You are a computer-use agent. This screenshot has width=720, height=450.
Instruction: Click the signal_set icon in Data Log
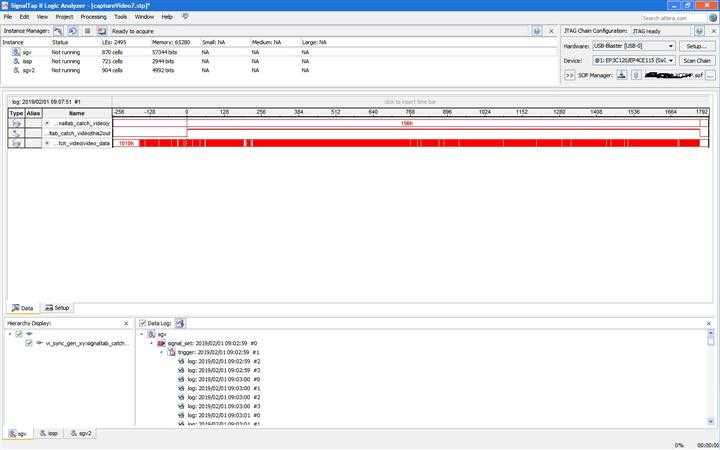pos(161,343)
